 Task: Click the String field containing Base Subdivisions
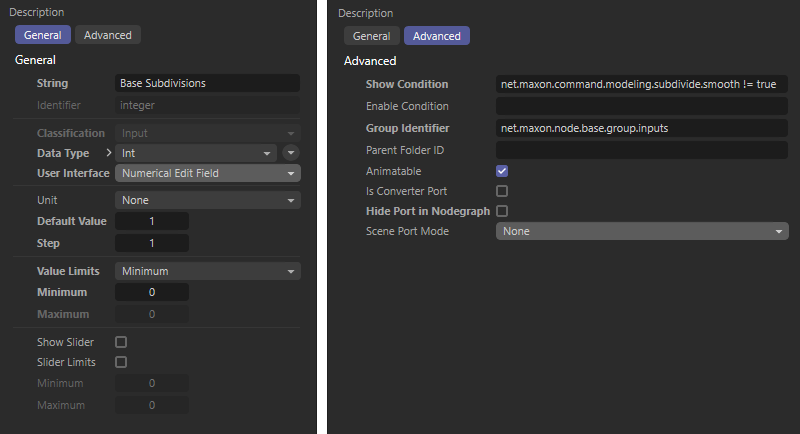[207, 83]
